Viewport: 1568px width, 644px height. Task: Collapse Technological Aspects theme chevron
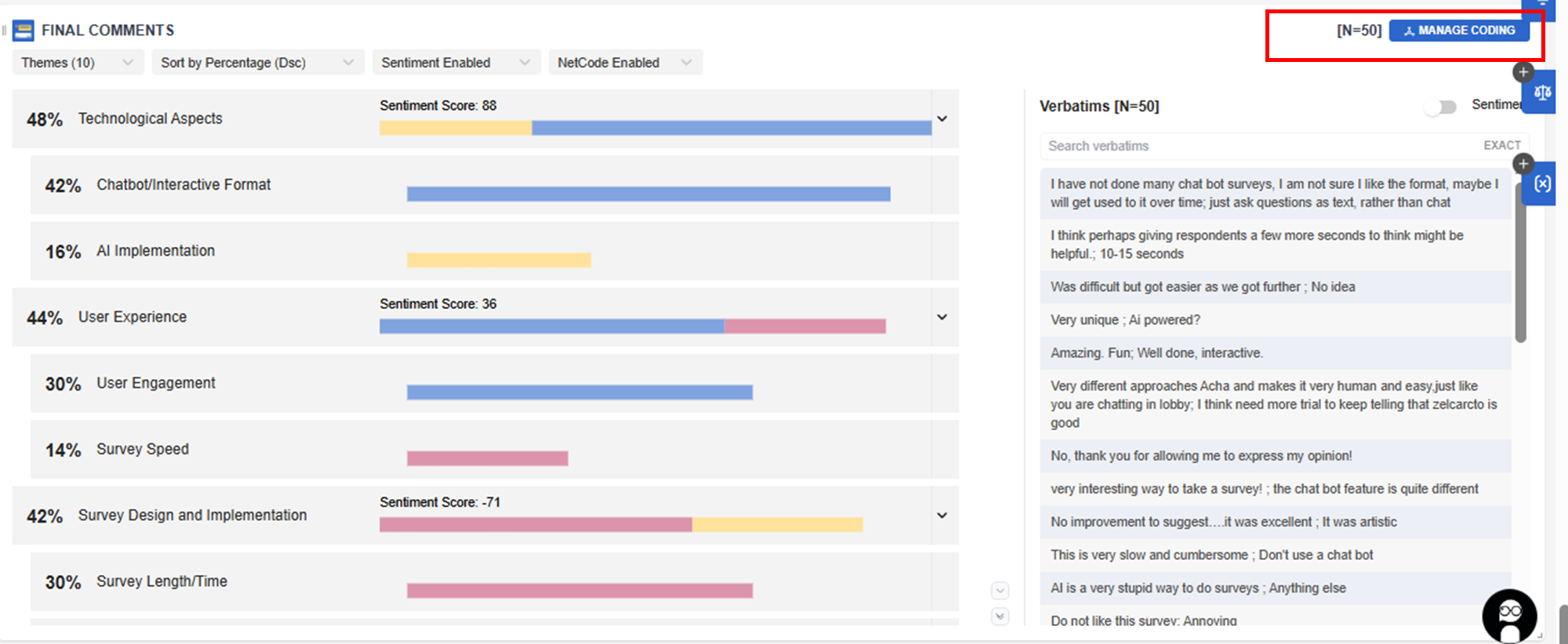point(942,119)
